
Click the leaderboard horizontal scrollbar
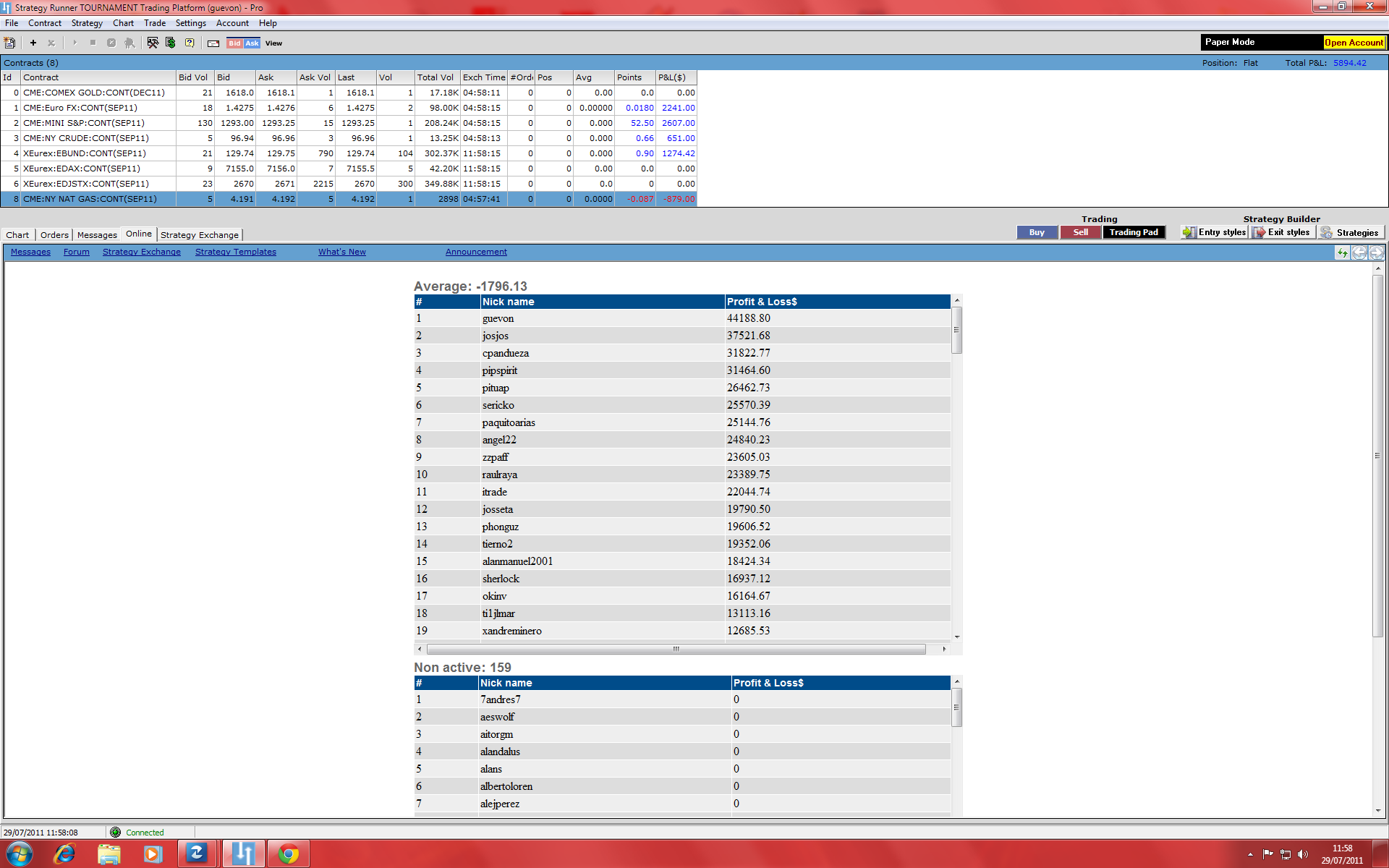676,650
